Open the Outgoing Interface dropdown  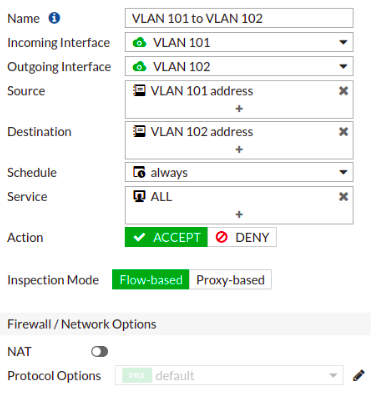tap(239, 67)
